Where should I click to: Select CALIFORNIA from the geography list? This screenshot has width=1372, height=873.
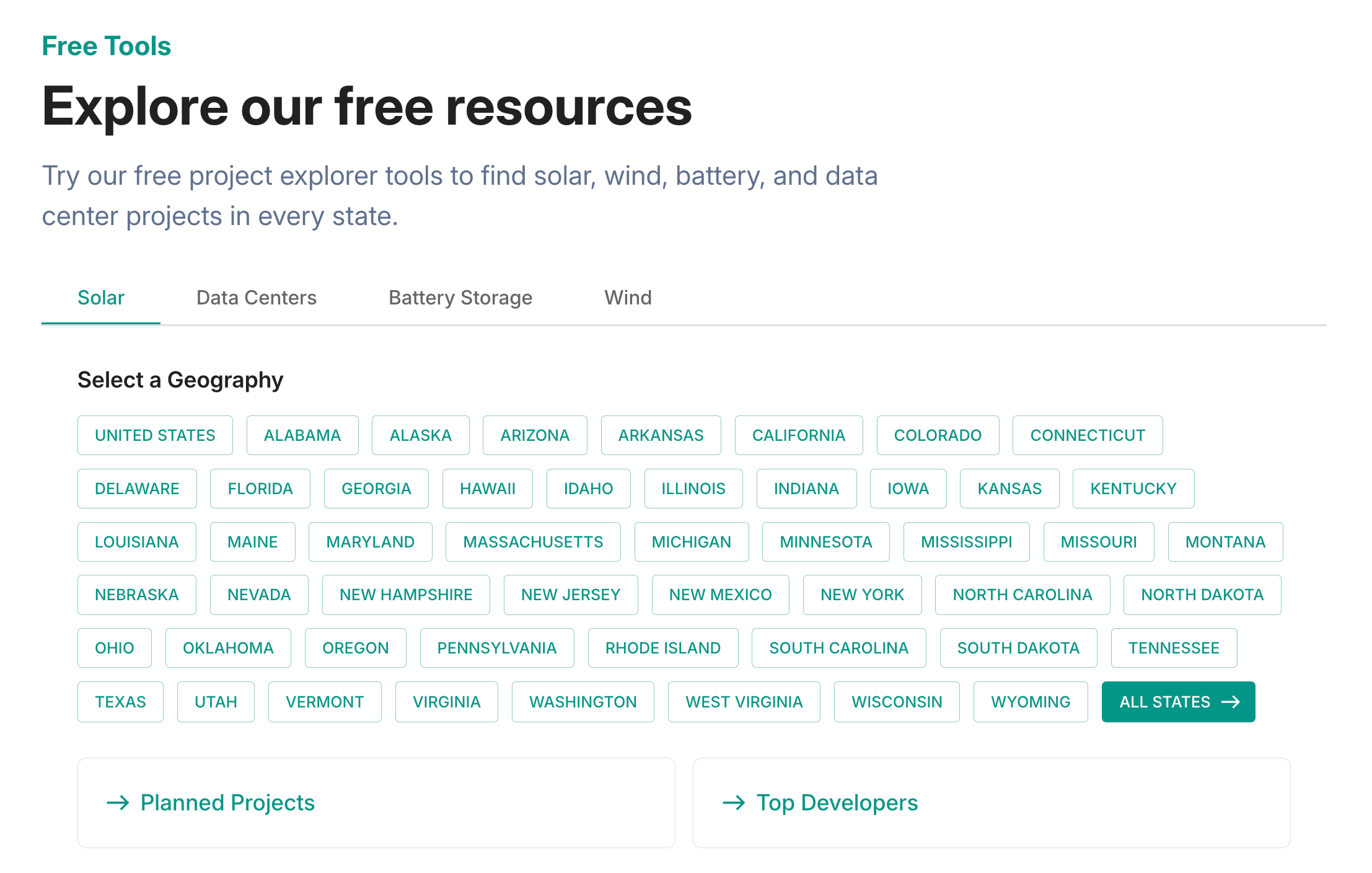(798, 435)
